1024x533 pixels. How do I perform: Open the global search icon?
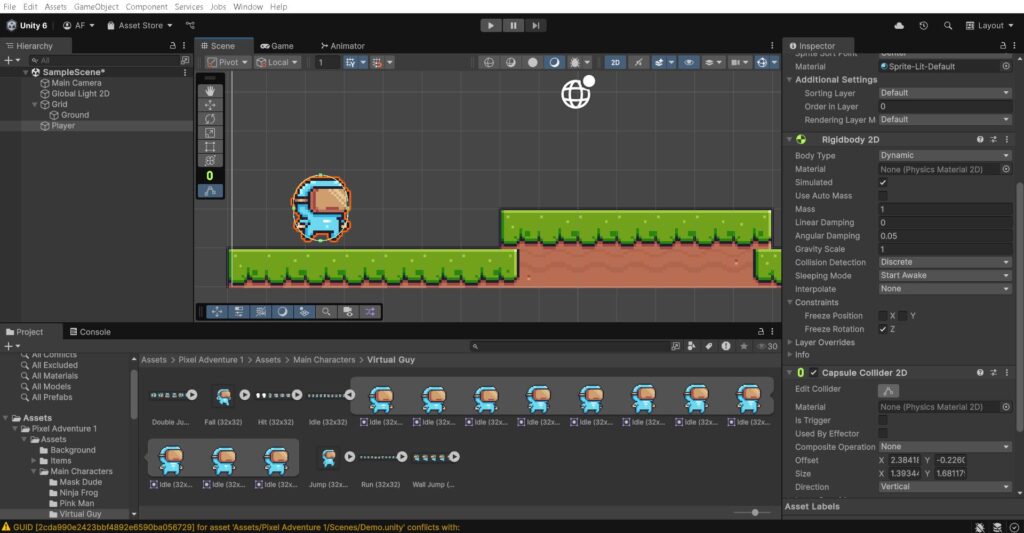tap(948, 25)
